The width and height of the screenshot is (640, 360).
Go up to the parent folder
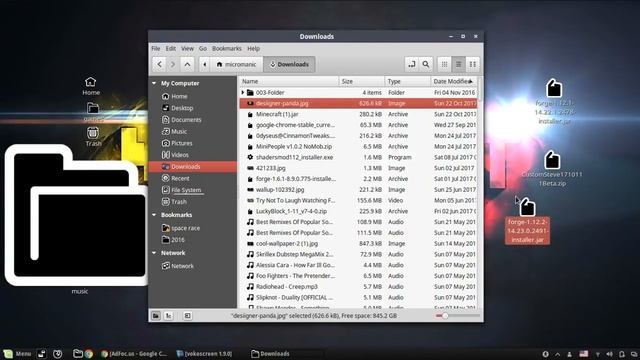pos(187,64)
